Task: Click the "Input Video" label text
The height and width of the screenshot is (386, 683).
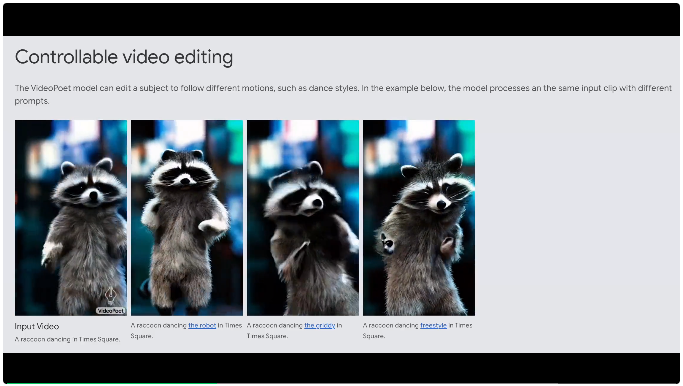Action: coord(37,326)
